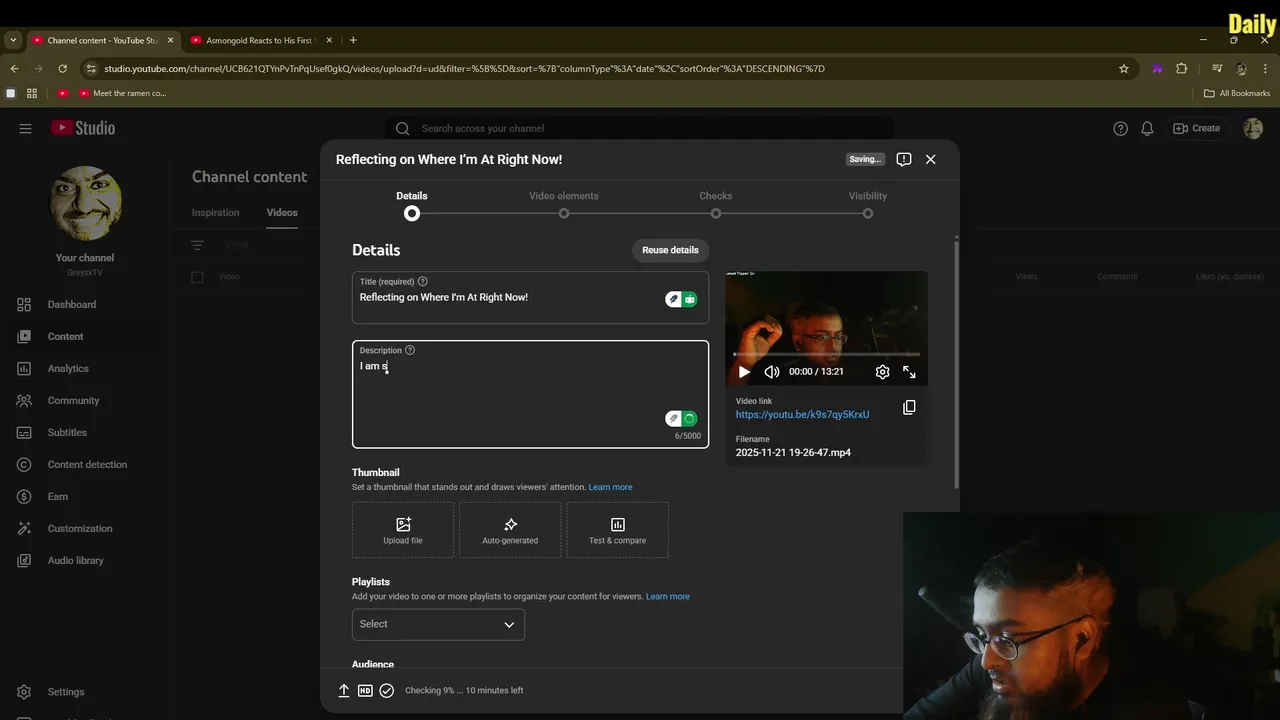Click the upload status arrow icon

point(344,690)
